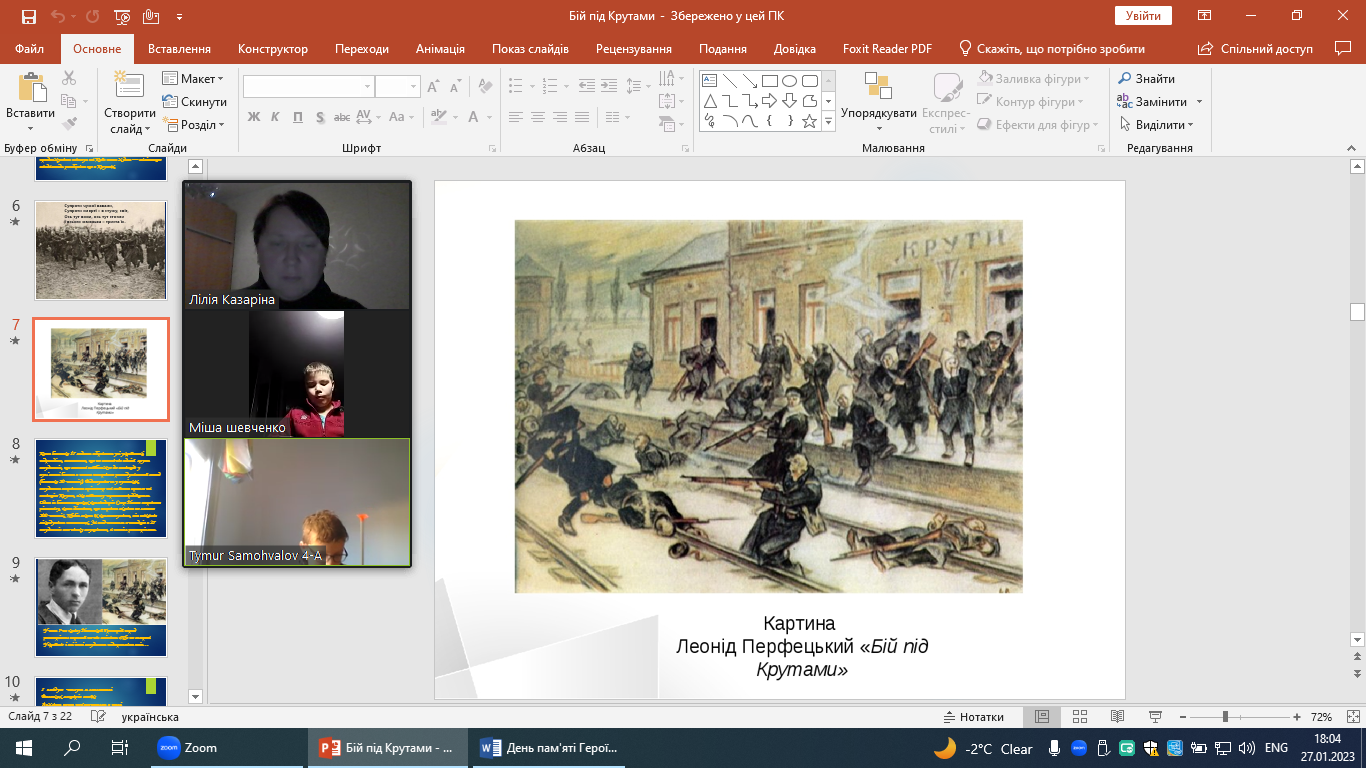The width and height of the screenshot is (1366, 768).
Task: Select the right arrow block shape
Action: tap(769, 101)
